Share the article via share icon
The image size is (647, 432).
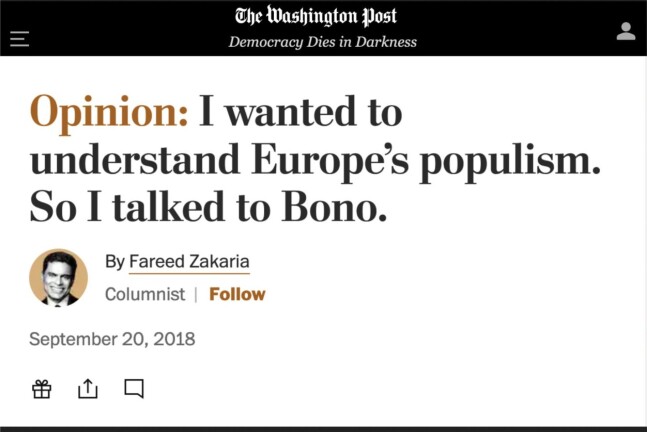pyautogui.click(x=88, y=389)
